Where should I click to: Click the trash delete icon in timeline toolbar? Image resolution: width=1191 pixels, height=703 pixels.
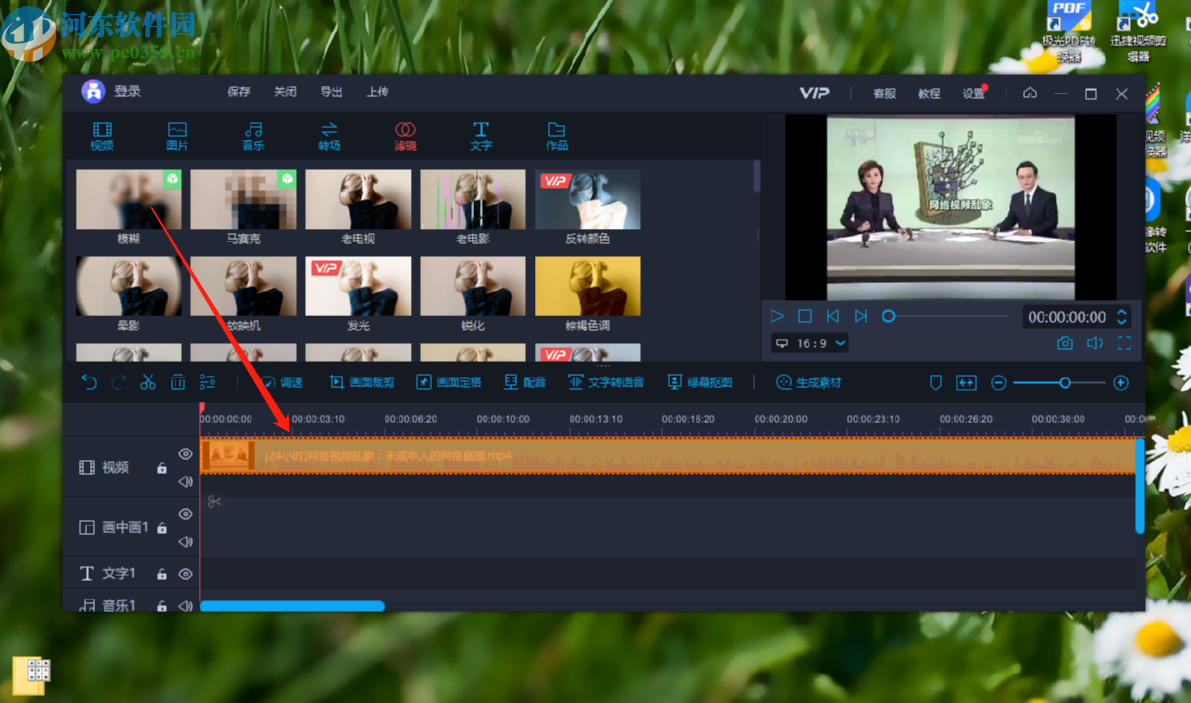point(178,383)
